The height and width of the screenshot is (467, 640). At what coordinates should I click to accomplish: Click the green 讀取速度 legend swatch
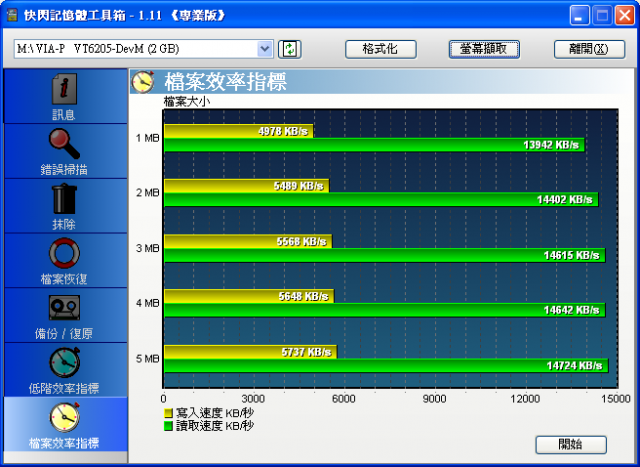168,426
